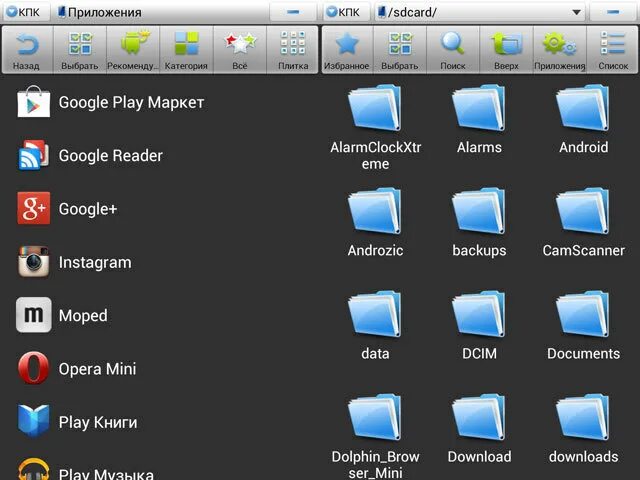Tap the Opera Mini label

pos(97,369)
